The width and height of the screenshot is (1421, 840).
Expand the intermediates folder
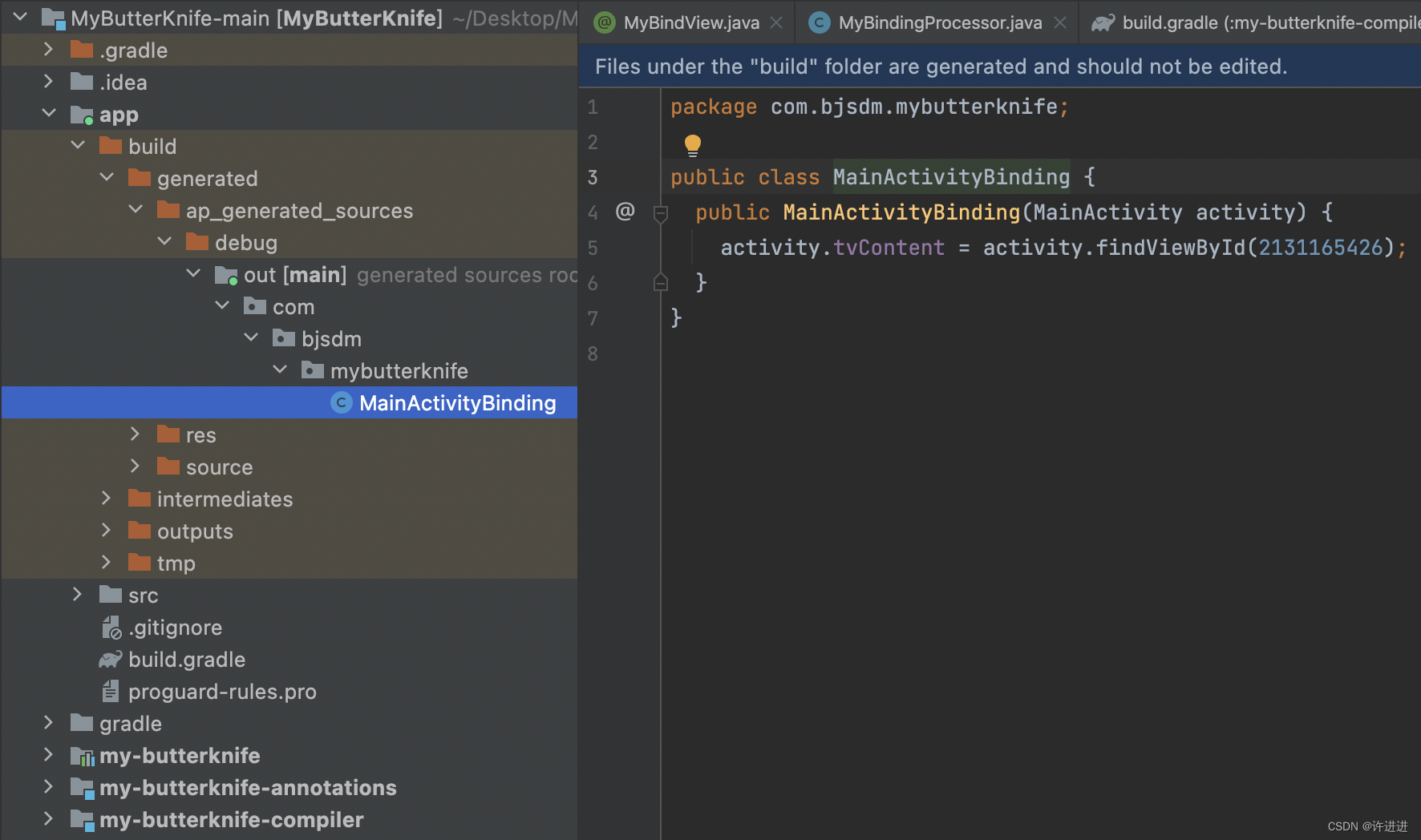(106, 498)
